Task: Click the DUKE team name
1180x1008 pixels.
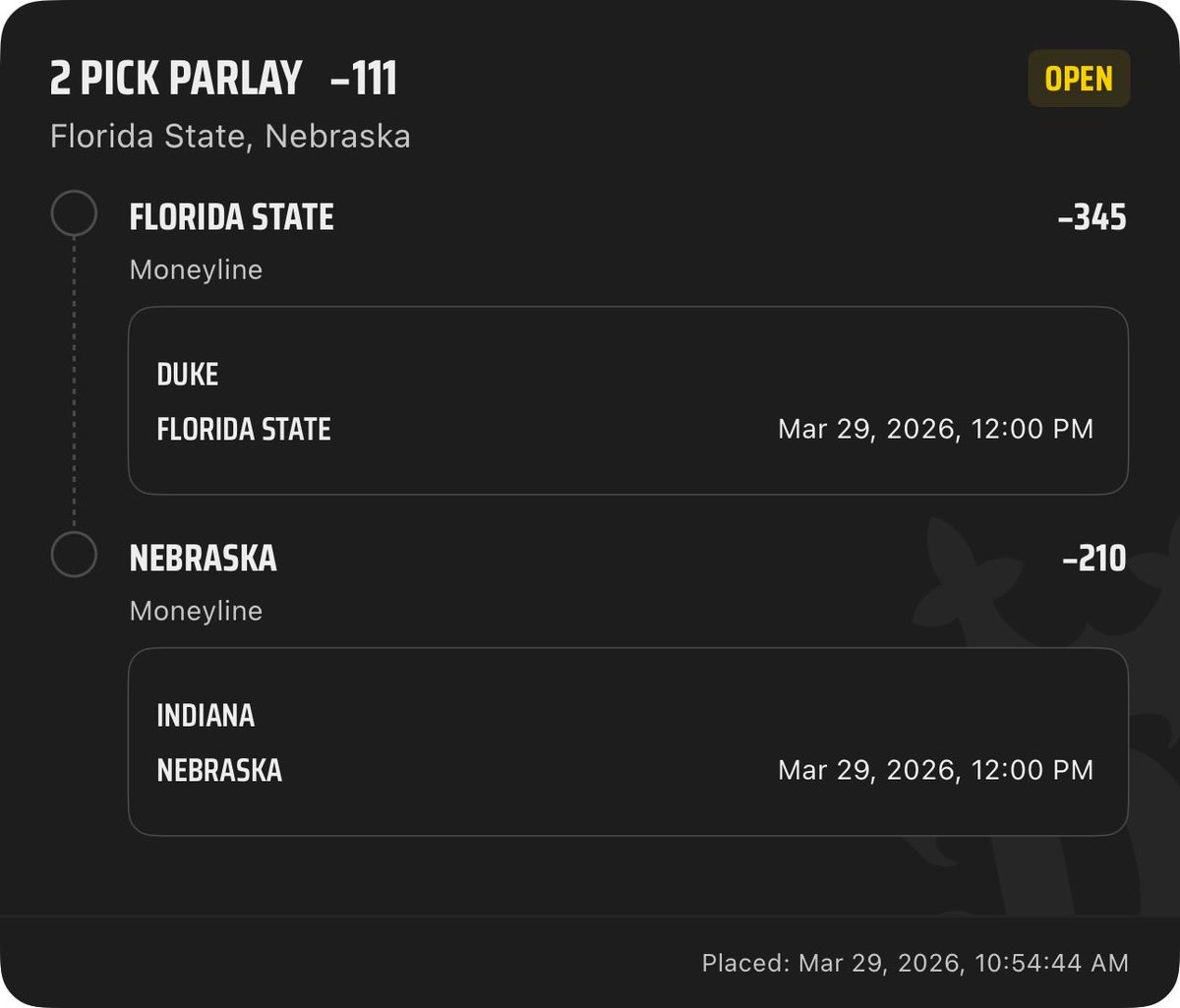Action: click(x=187, y=375)
